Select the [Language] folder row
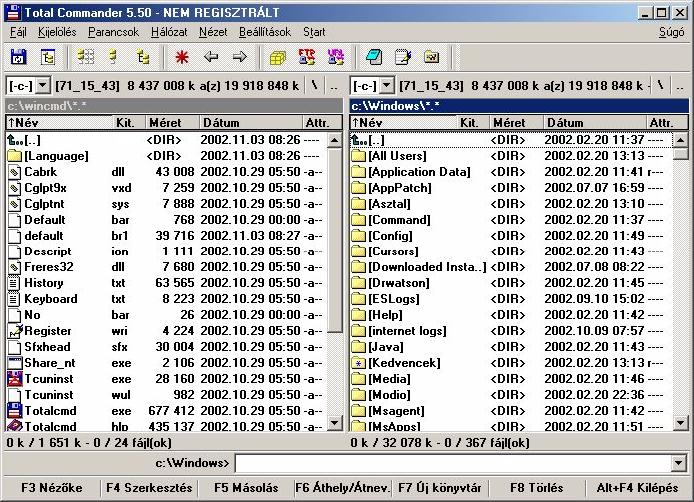Image resolution: width=694 pixels, height=502 pixels. 167,156
